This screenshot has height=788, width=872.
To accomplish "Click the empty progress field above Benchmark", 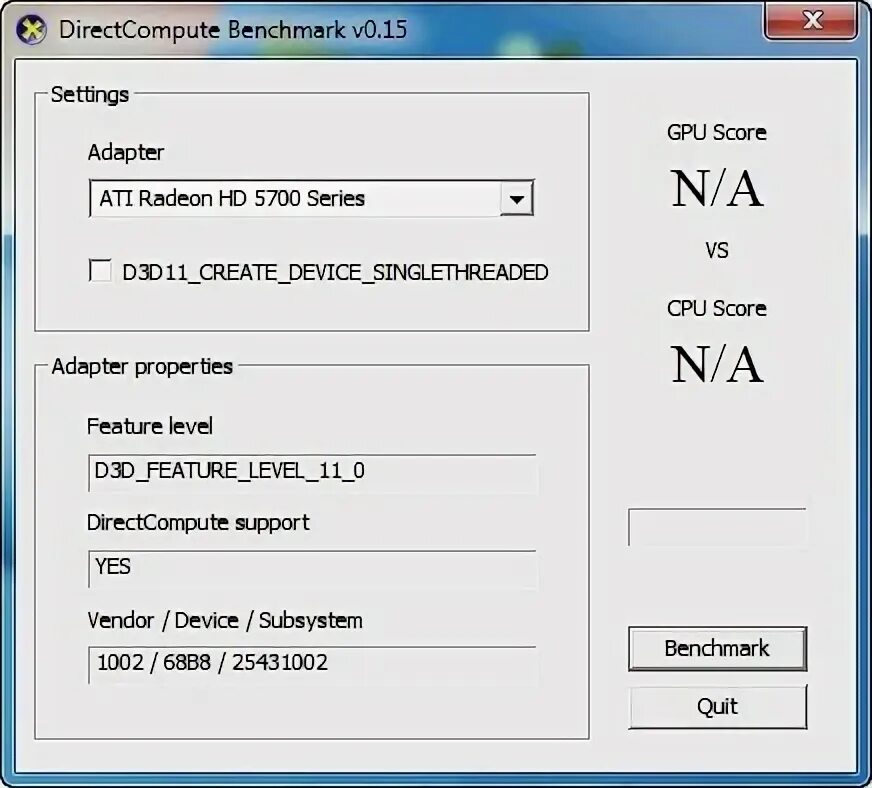I will click(717, 527).
